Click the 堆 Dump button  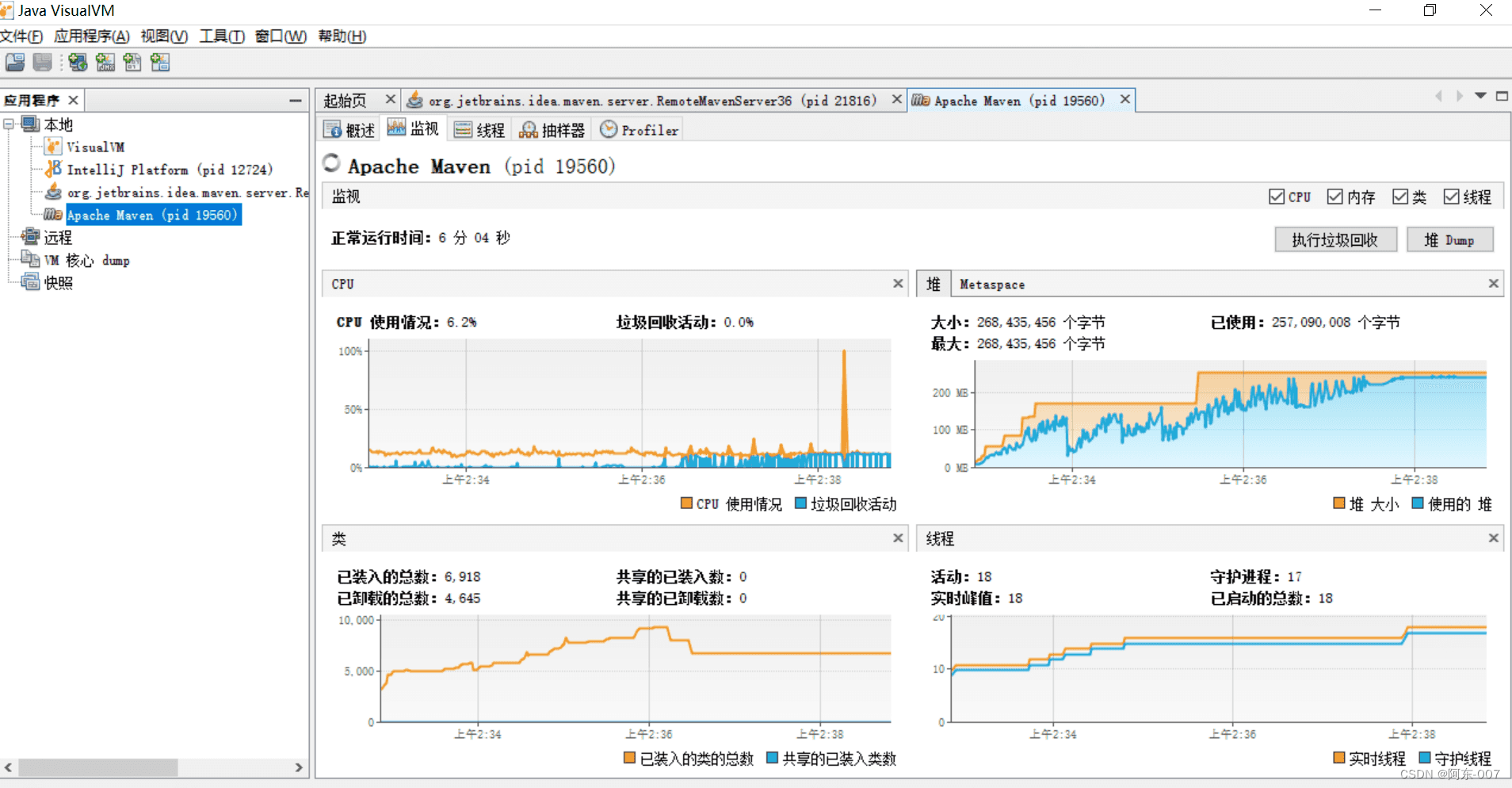1449,239
